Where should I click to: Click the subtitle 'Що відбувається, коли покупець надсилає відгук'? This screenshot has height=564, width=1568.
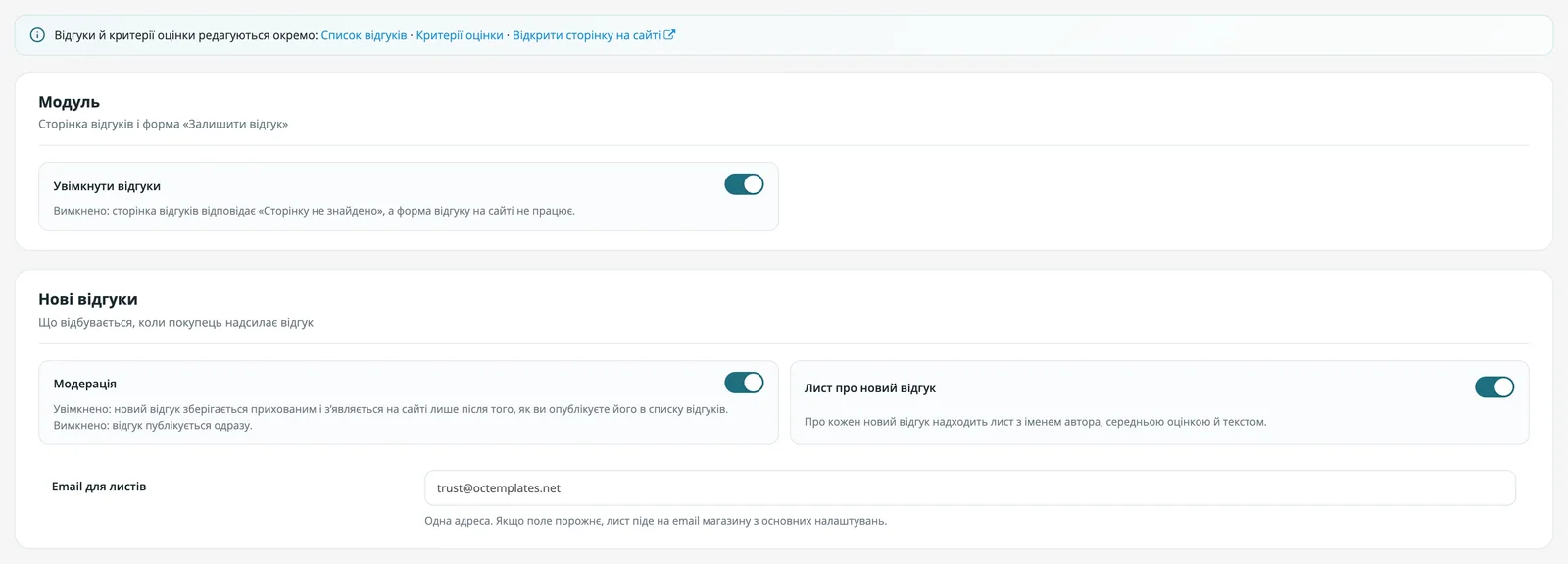[175, 322]
